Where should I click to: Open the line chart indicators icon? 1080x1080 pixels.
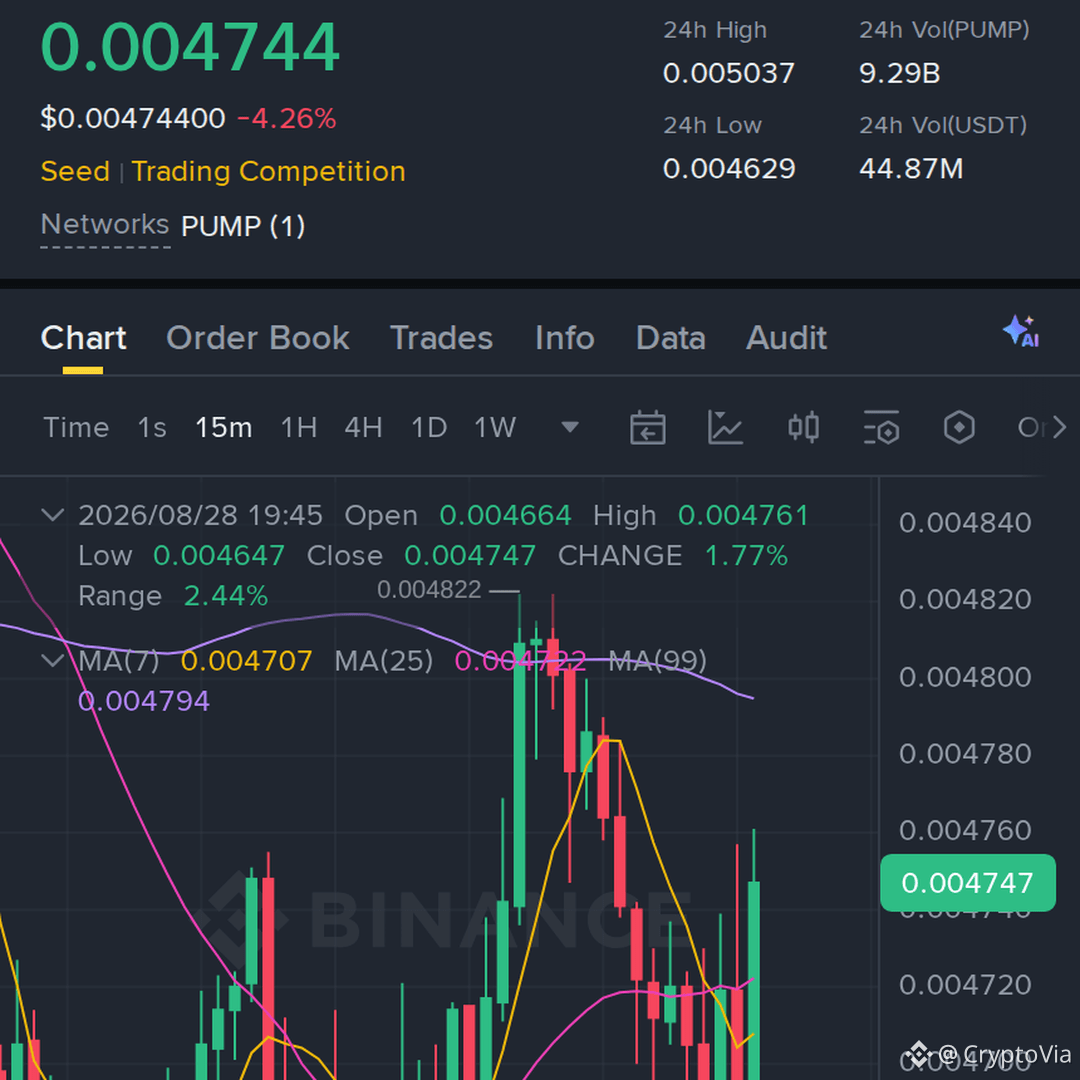click(725, 428)
